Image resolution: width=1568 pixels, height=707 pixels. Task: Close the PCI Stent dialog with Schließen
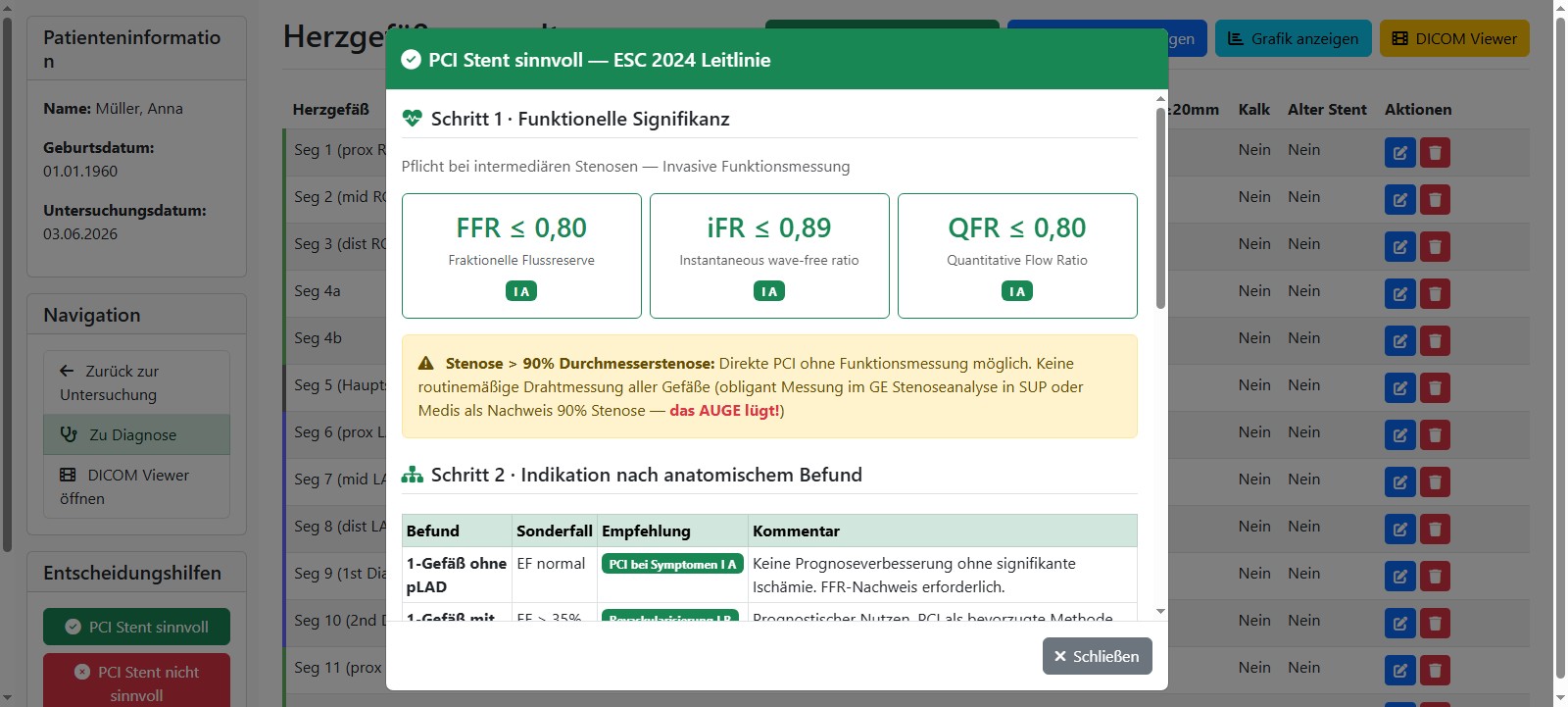click(1097, 656)
